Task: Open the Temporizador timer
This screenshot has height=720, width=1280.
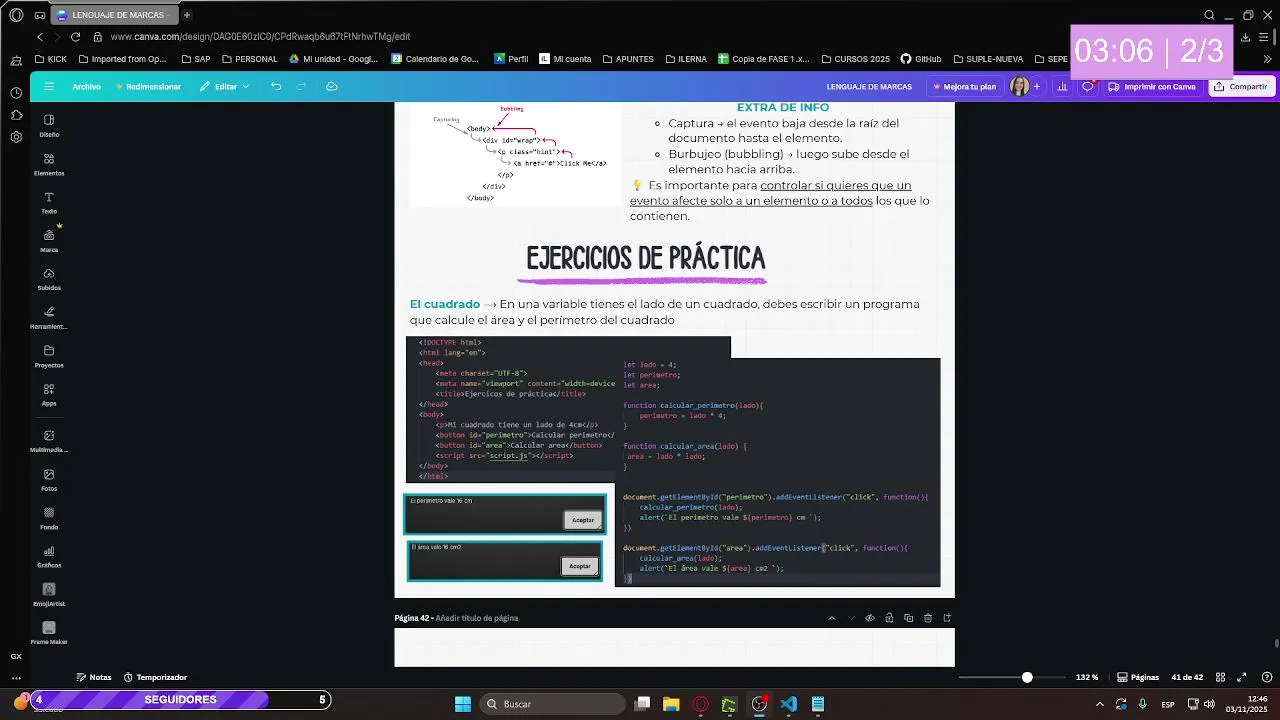Action: click(x=155, y=677)
